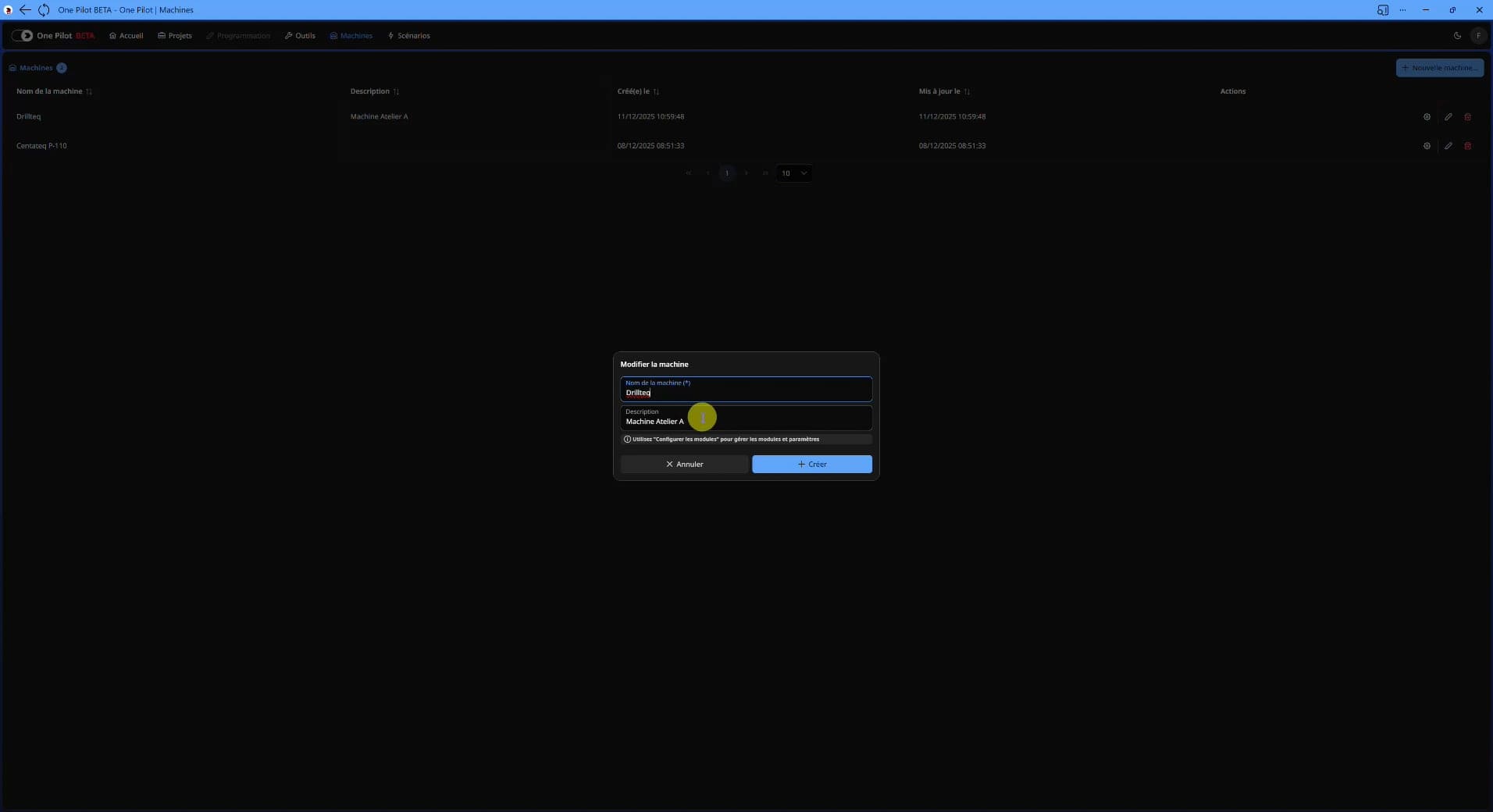Go to previous page of table
The image size is (1493, 812).
(707, 173)
